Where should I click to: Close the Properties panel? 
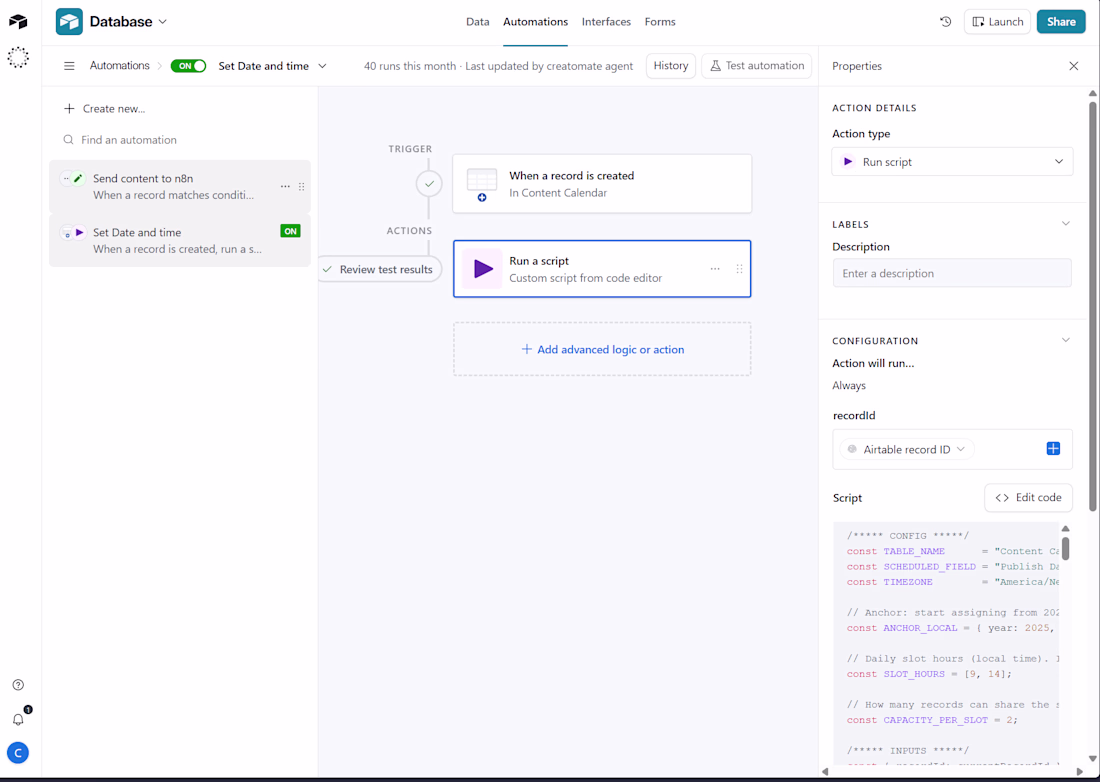coord(1073,66)
